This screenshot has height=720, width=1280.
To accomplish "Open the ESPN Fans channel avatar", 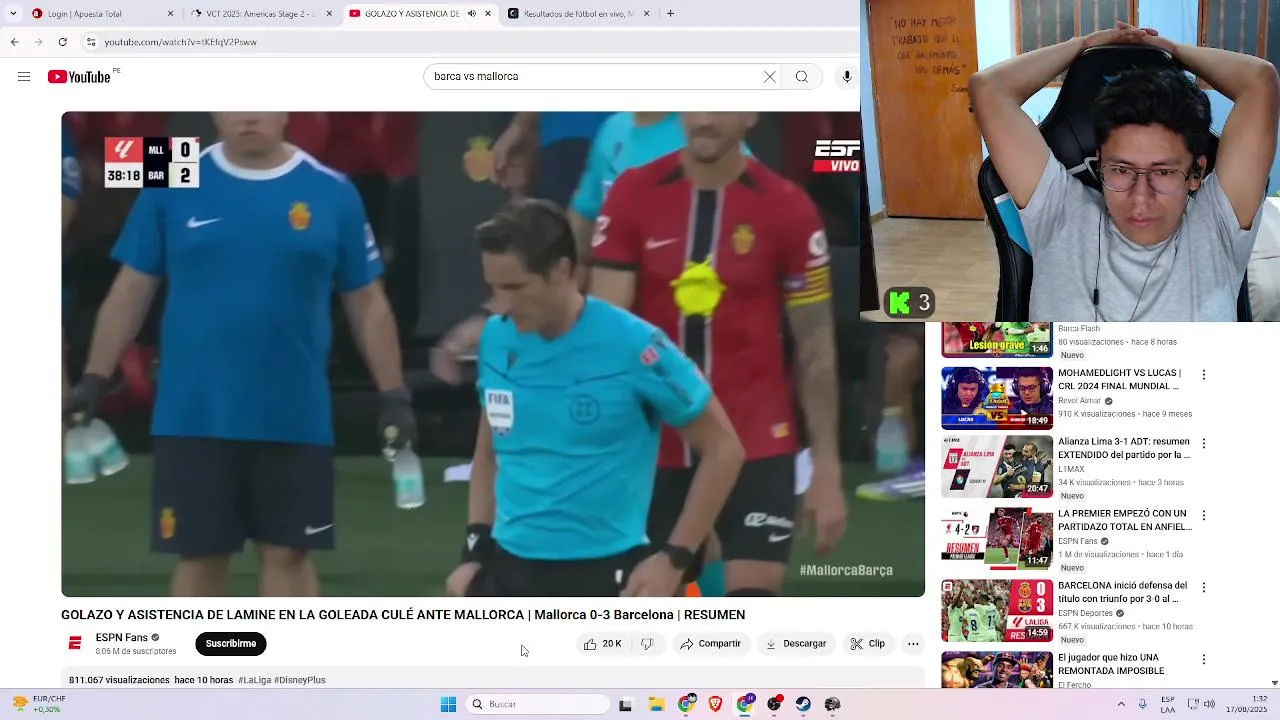I will (74, 644).
